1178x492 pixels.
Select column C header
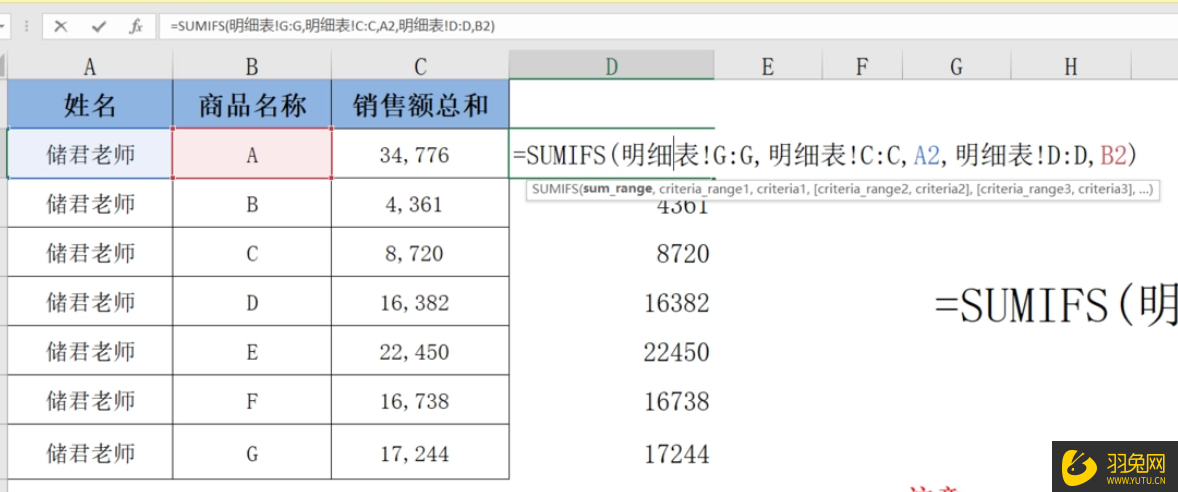click(x=420, y=67)
